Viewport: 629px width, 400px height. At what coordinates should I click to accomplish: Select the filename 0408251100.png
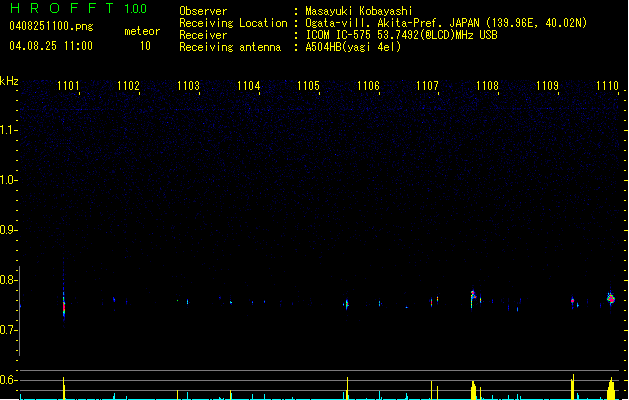point(51,26)
